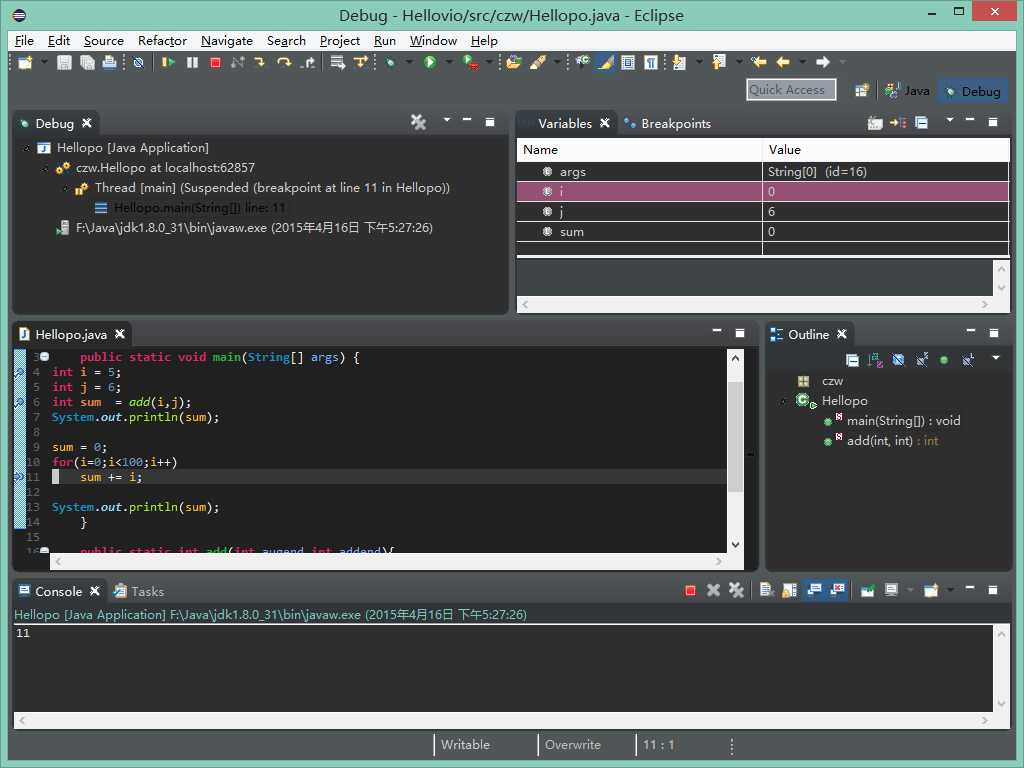The image size is (1024, 768).
Task: Open the File menu
Action: point(24,40)
